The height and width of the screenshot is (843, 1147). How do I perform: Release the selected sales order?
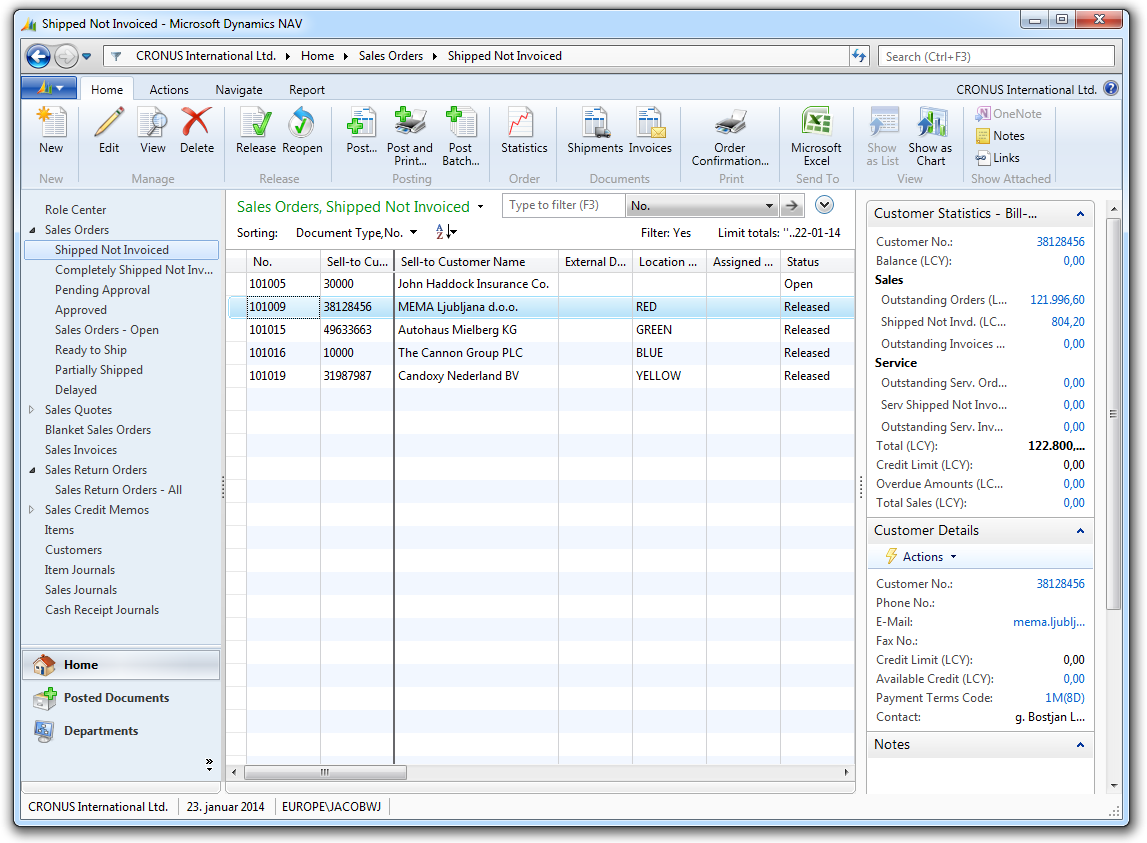(x=255, y=131)
